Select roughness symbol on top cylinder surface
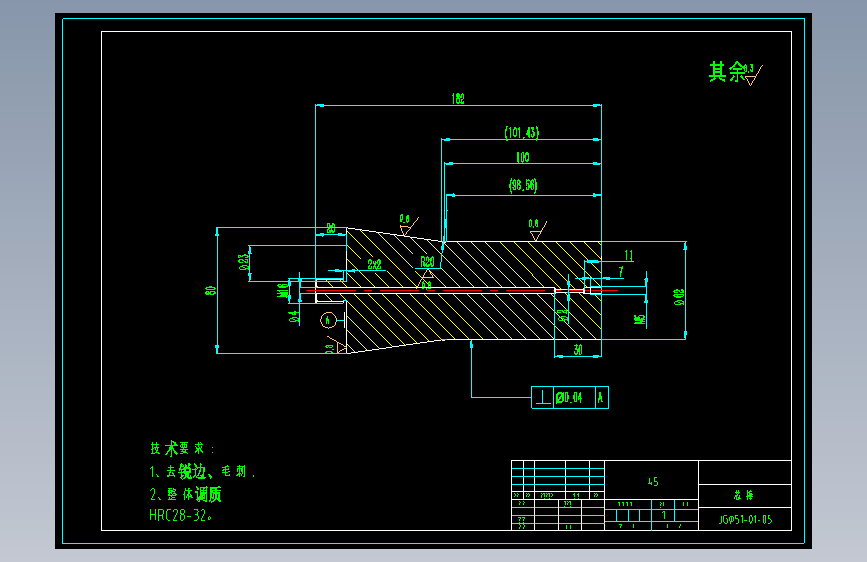 coord(537,230)
